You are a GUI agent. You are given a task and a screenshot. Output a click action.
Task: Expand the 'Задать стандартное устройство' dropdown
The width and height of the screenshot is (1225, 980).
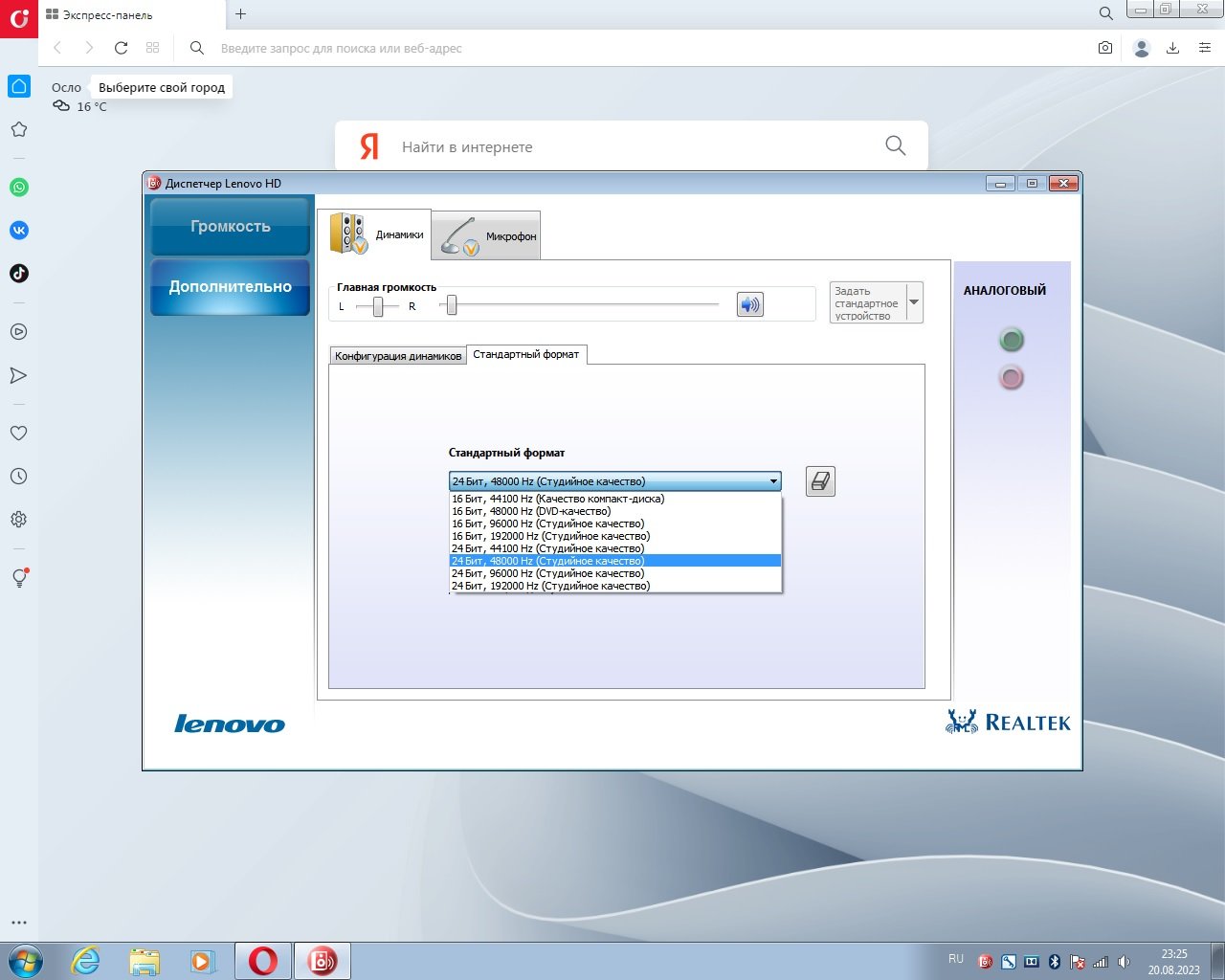pos(914,302)
